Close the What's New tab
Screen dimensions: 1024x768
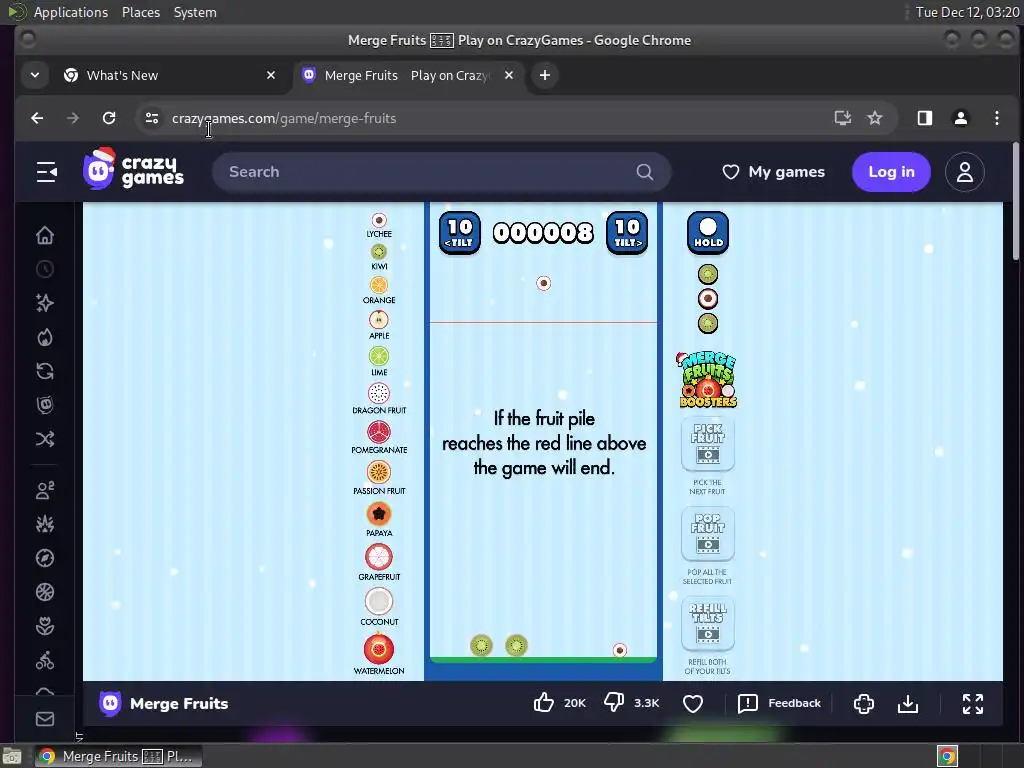tap(271, 75)
